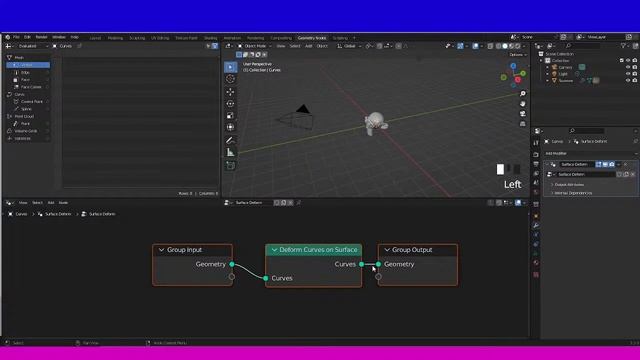Open the Tool properties tab icon
The width and height of the screenshot is (640, 360).
(536, 143)
